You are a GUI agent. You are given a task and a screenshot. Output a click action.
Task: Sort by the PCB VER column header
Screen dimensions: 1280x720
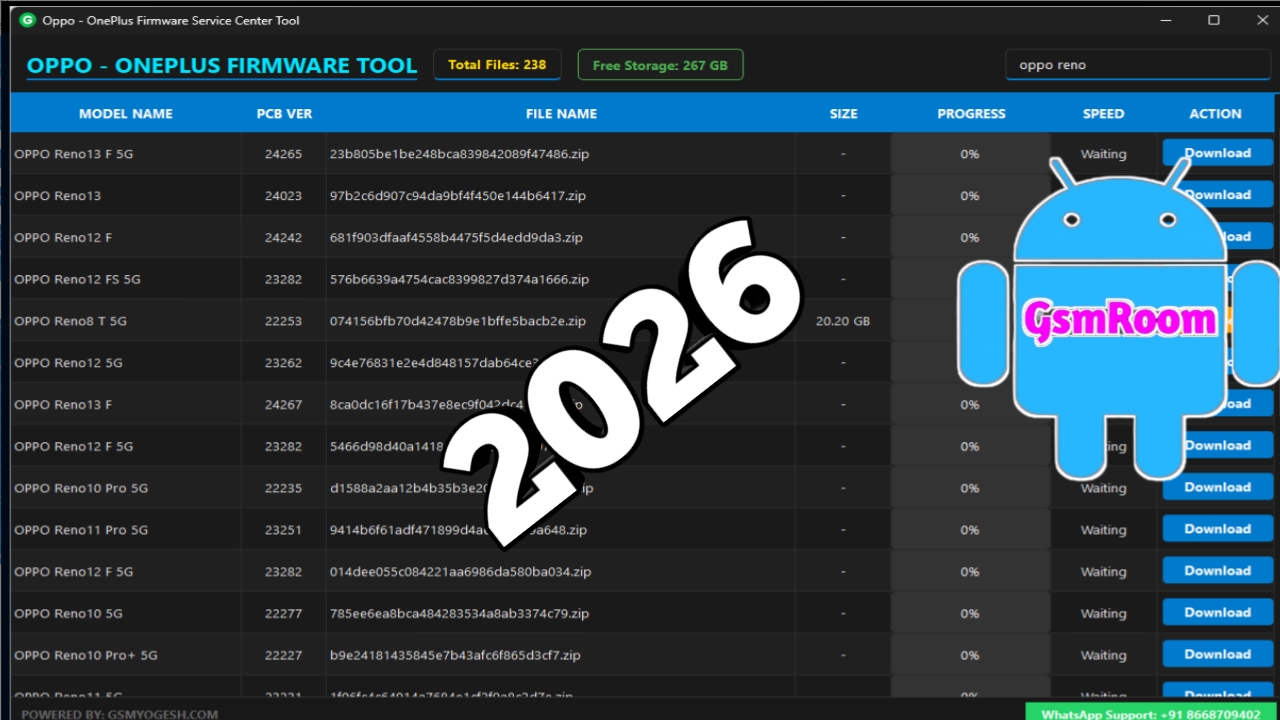pyautogui.click(x=284, y=114)
